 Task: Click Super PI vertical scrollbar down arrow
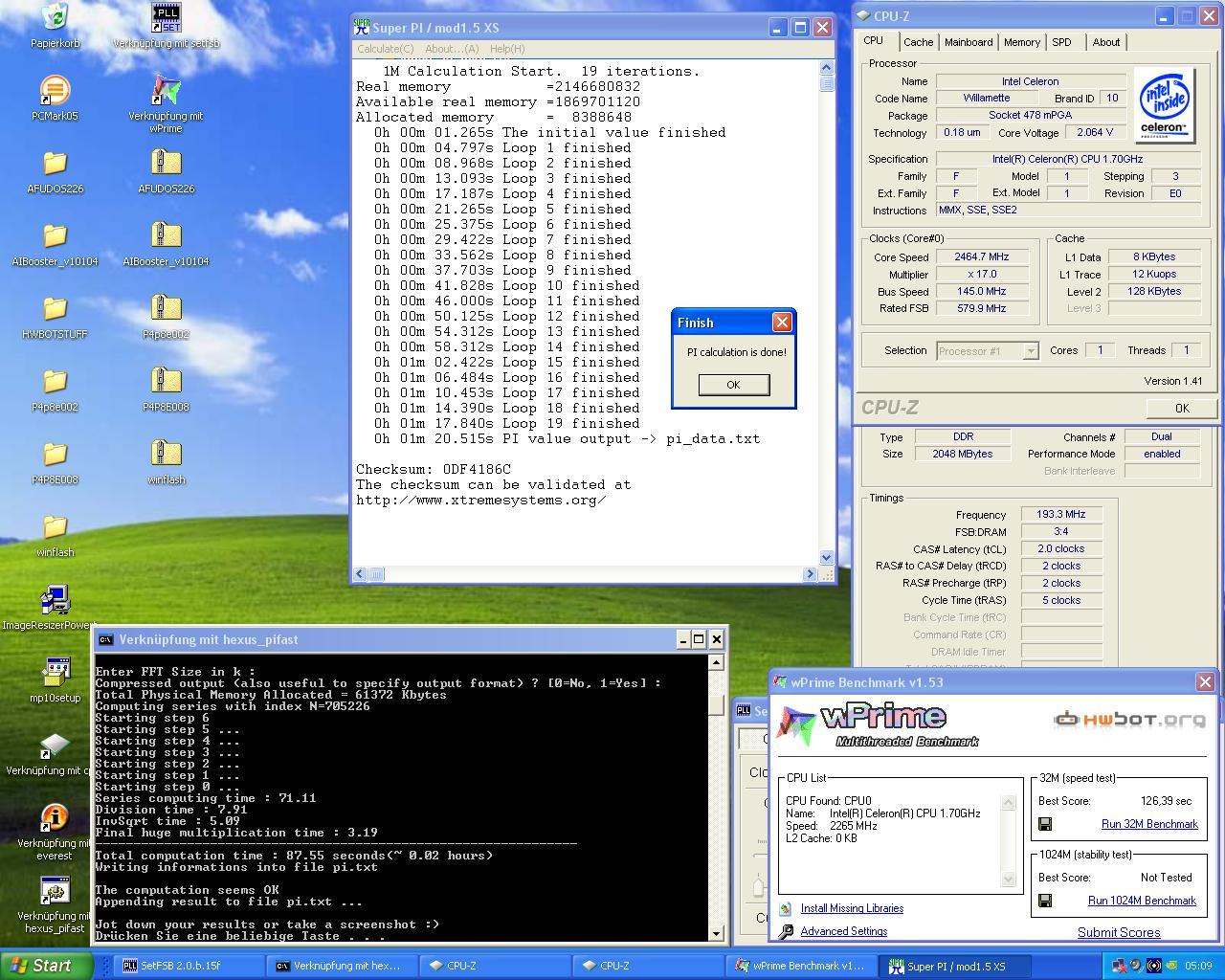coord(827,557)
